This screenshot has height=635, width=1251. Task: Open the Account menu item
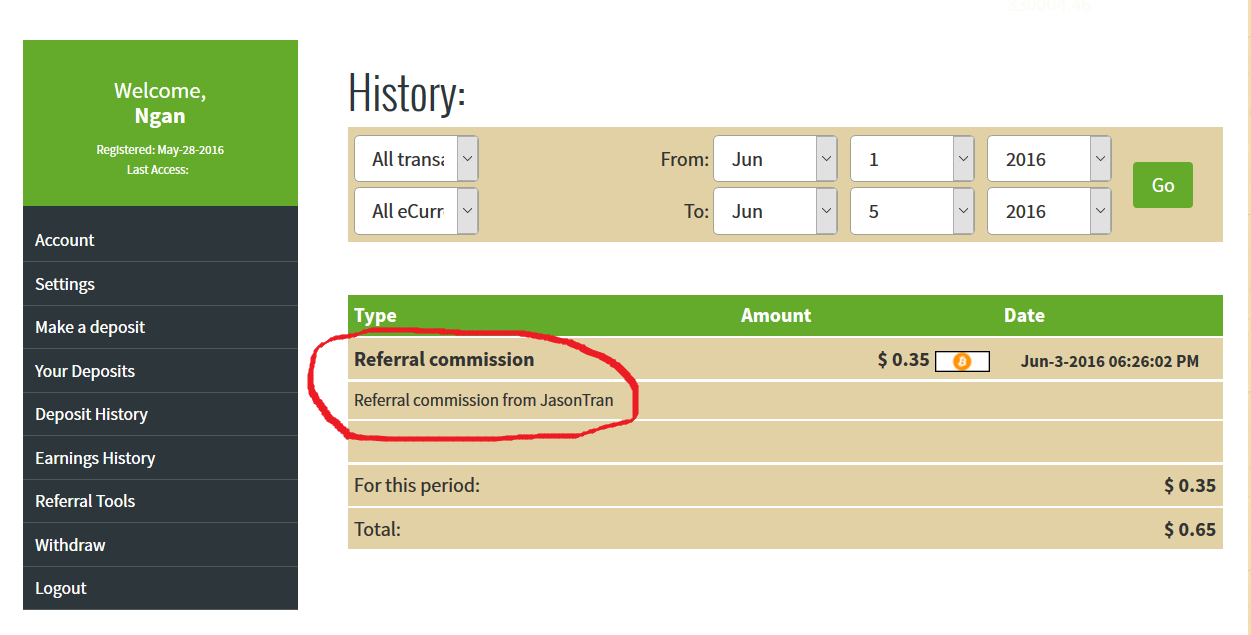tap(65, 240)
